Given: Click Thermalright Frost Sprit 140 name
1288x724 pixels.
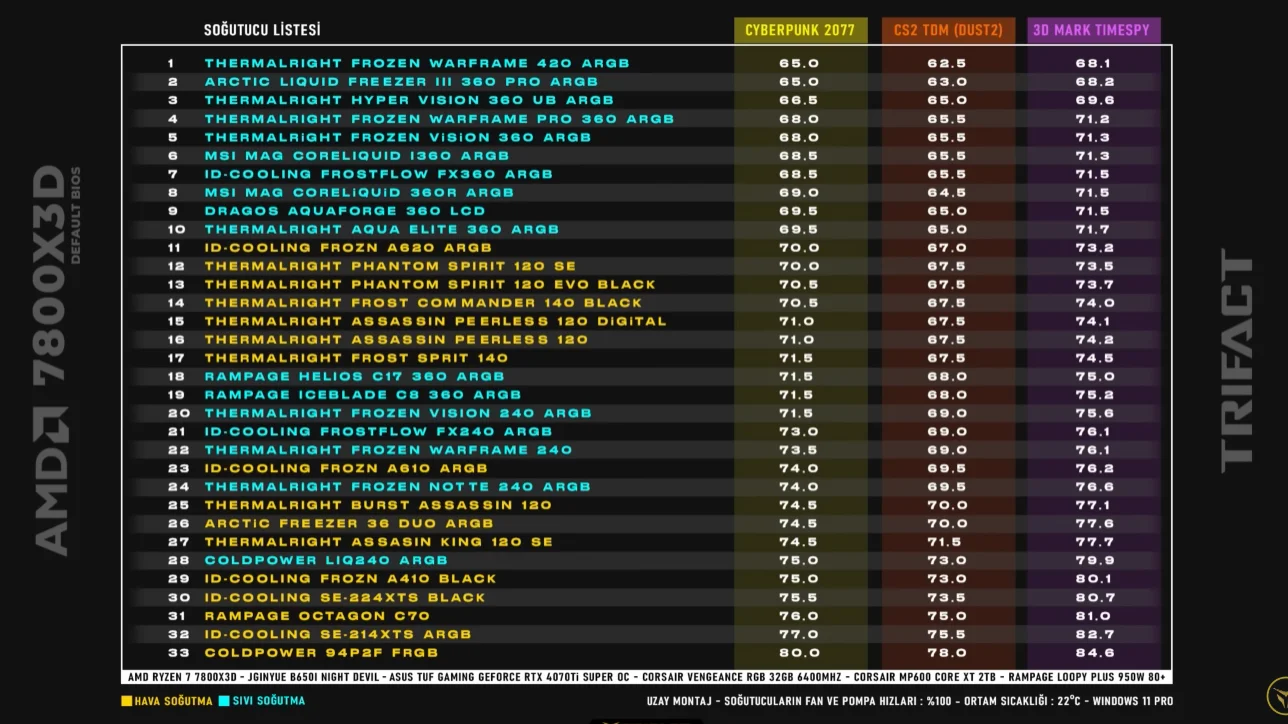Looking at the screenshot, I should 356,358.
